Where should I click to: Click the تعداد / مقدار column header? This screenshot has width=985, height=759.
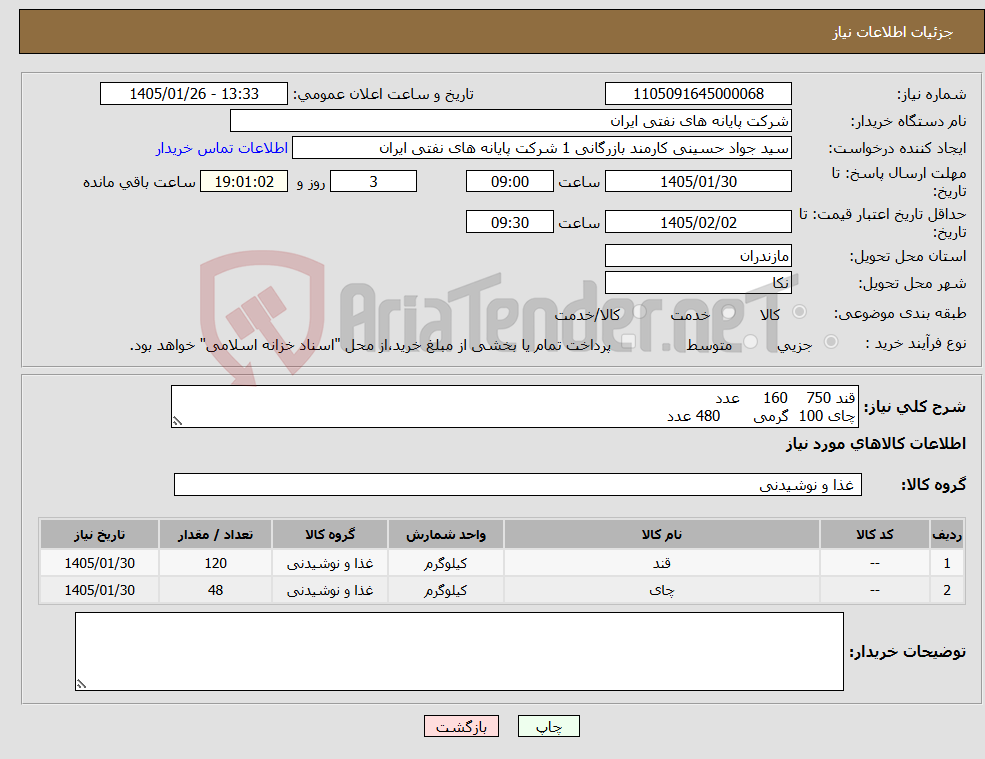[215, 535]
